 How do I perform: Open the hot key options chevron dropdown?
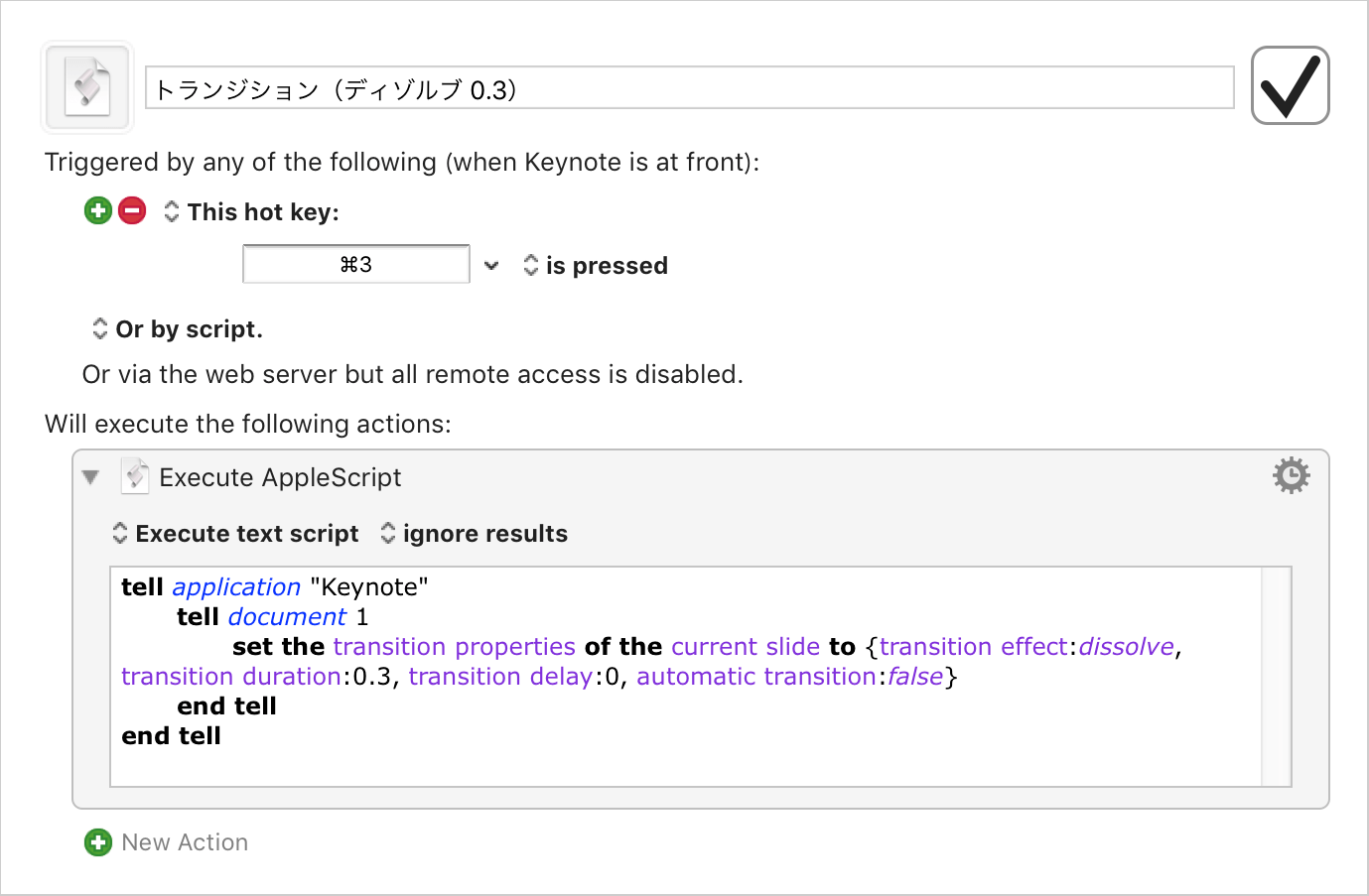tap(491, 265)
